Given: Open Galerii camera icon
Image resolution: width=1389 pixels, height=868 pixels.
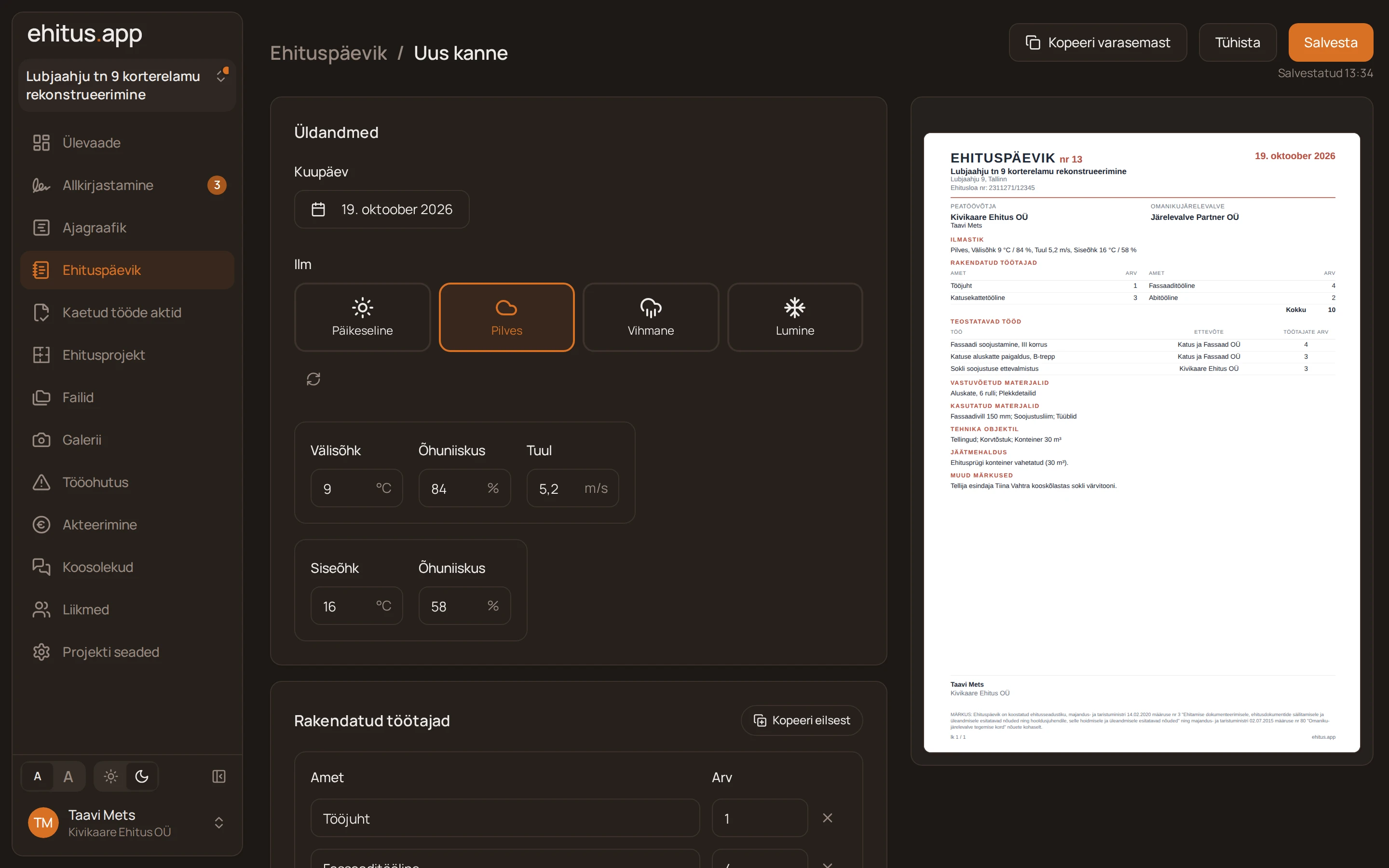Looking at the screenshot, I should point(41,440).
